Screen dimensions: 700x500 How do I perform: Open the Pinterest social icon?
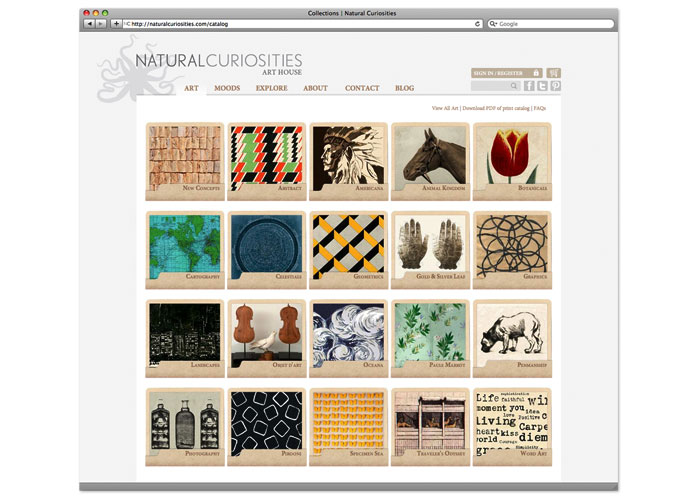click(x=555, y=86)
